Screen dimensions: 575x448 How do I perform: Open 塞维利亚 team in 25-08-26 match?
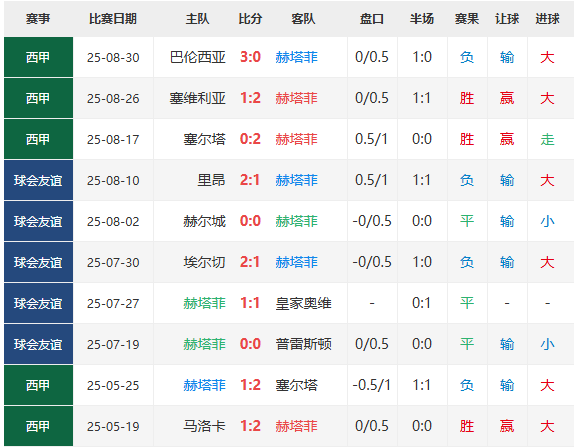[x=197, y=98]
